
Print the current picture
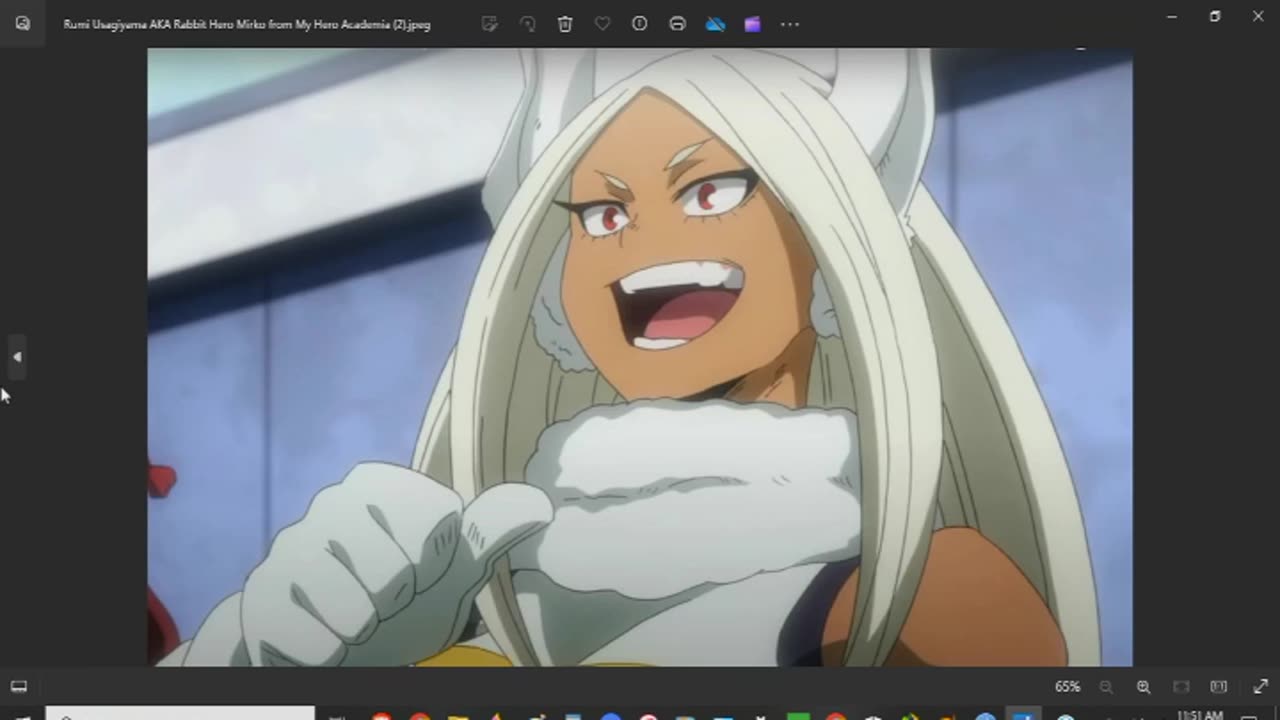click(x=677, y=24)
